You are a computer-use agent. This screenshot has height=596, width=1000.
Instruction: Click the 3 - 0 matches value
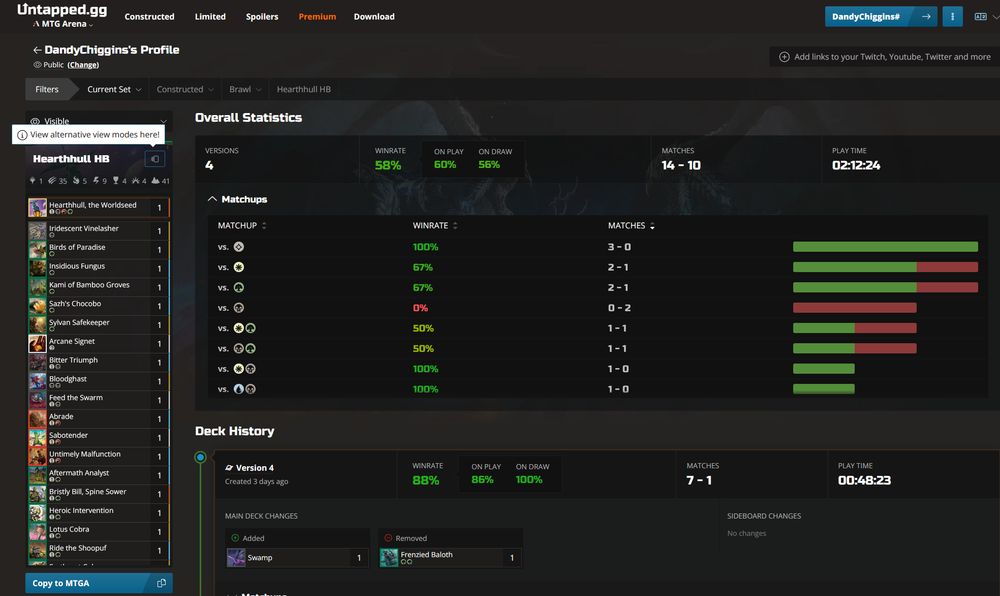pyautogui.click(x=619, y=247)
